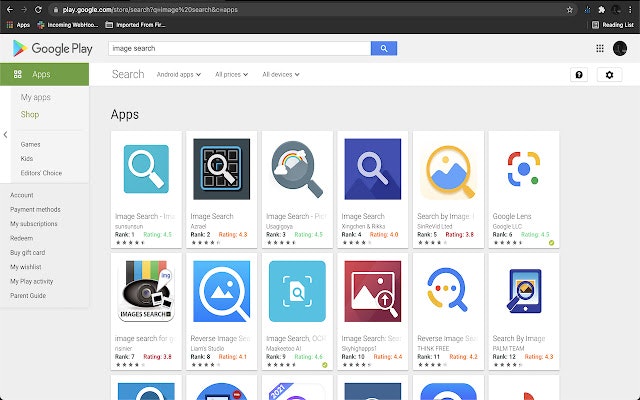Open THINK FREE Reverse Image Search icon
Image resolution: width=640 pixels, height=400 pixels.
448,291
